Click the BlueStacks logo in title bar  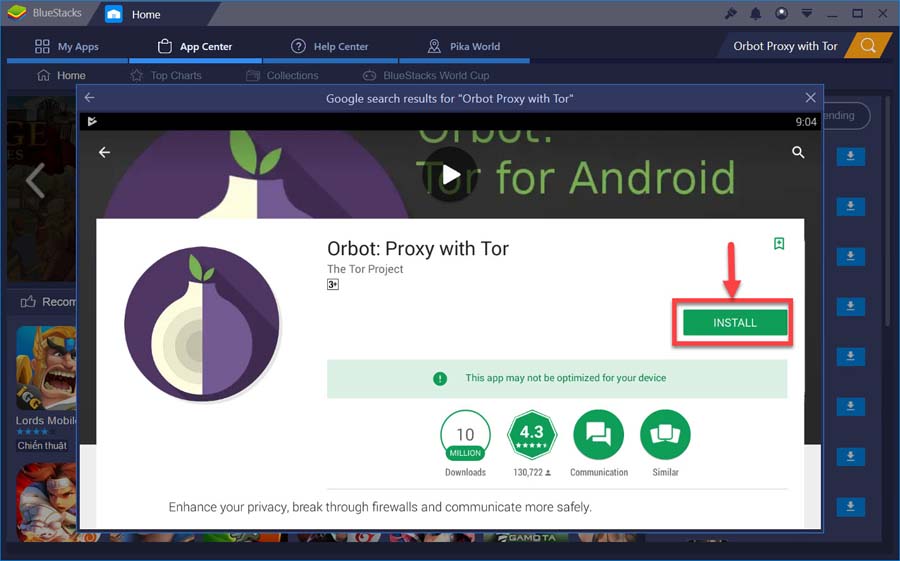(17, 12)
